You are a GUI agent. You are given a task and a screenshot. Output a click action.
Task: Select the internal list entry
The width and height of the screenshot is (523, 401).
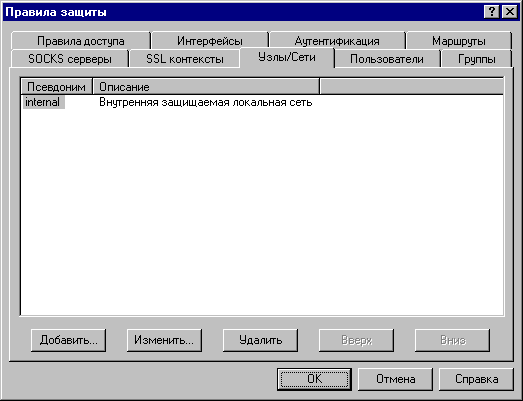click(43, 102)
